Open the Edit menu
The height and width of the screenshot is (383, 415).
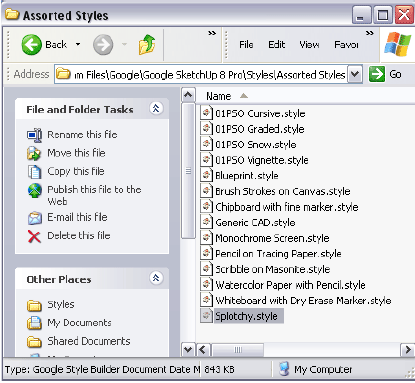click(277, 45)
